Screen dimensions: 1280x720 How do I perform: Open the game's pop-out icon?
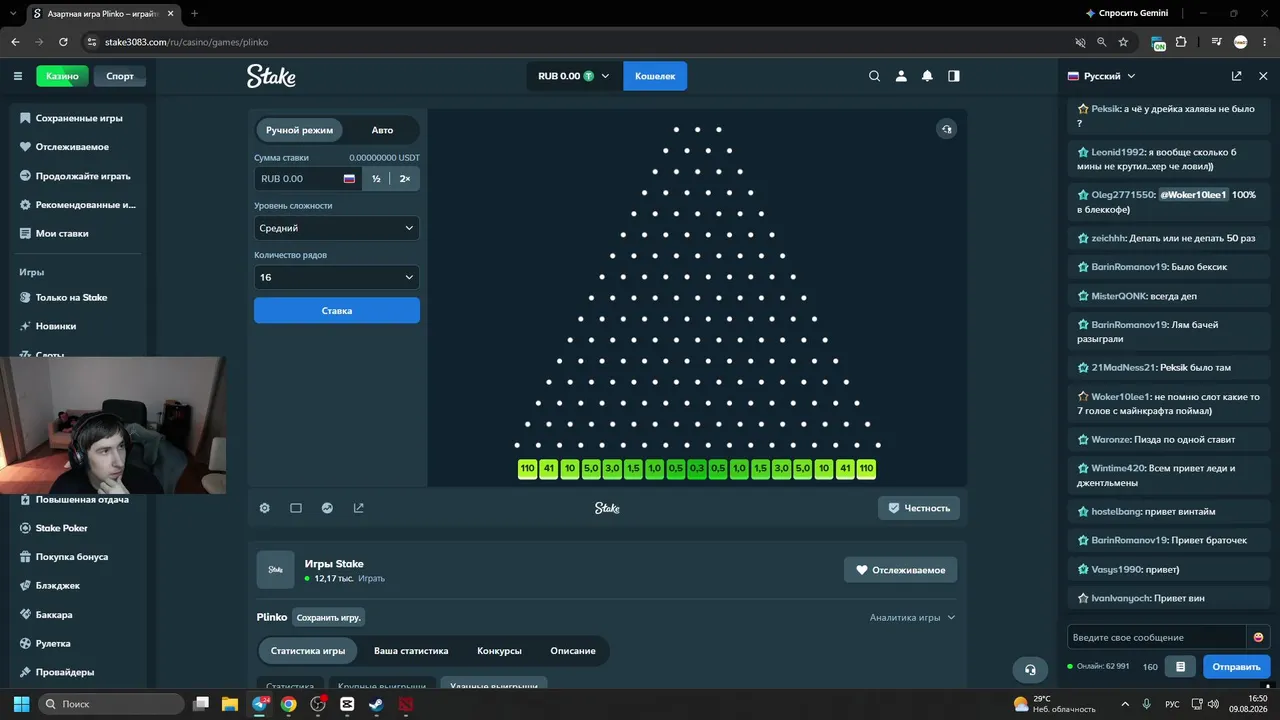pos(359,508)
